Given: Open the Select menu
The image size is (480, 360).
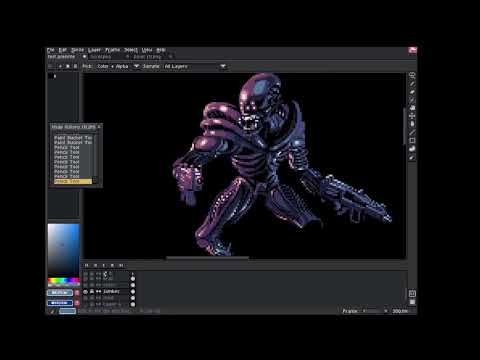Looking at the screenshot, I should point(131,50).
